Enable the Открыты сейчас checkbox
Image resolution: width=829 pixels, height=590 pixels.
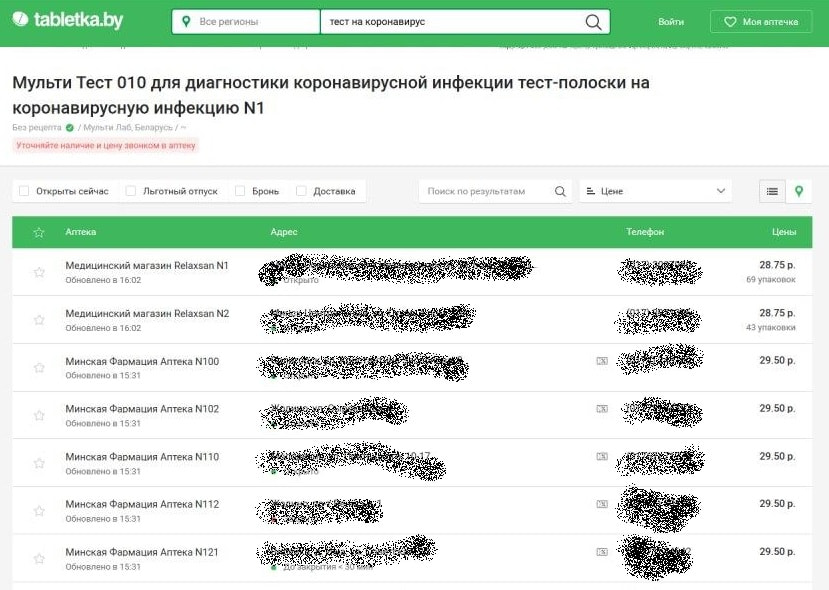[25, 191]
